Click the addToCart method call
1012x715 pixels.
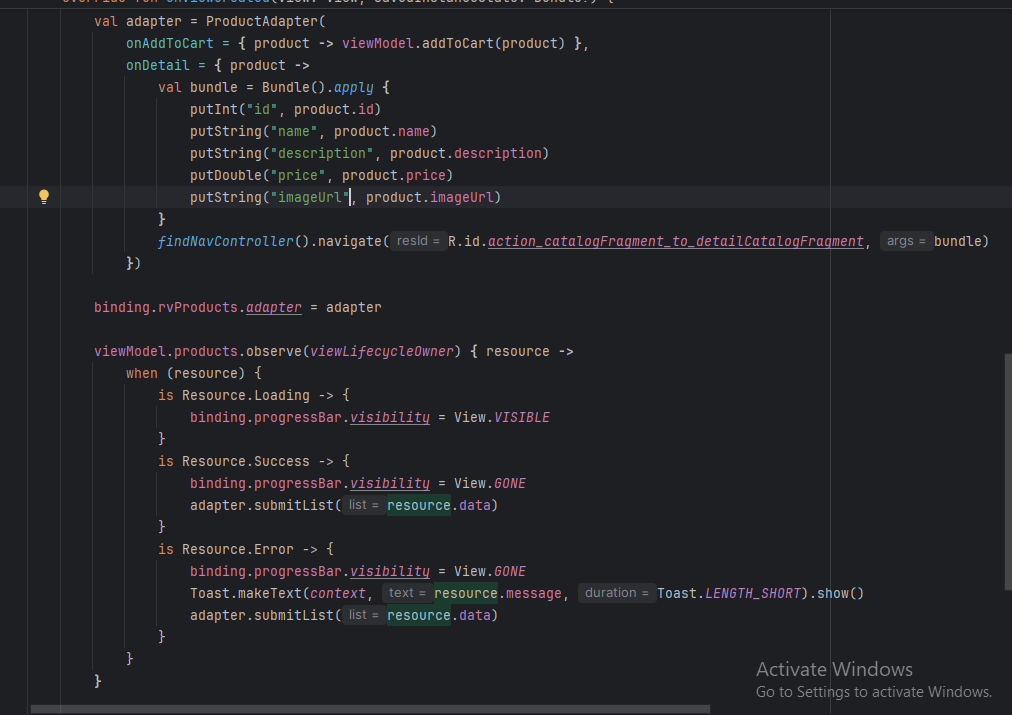pyautogui.click(x=458, y=43)
